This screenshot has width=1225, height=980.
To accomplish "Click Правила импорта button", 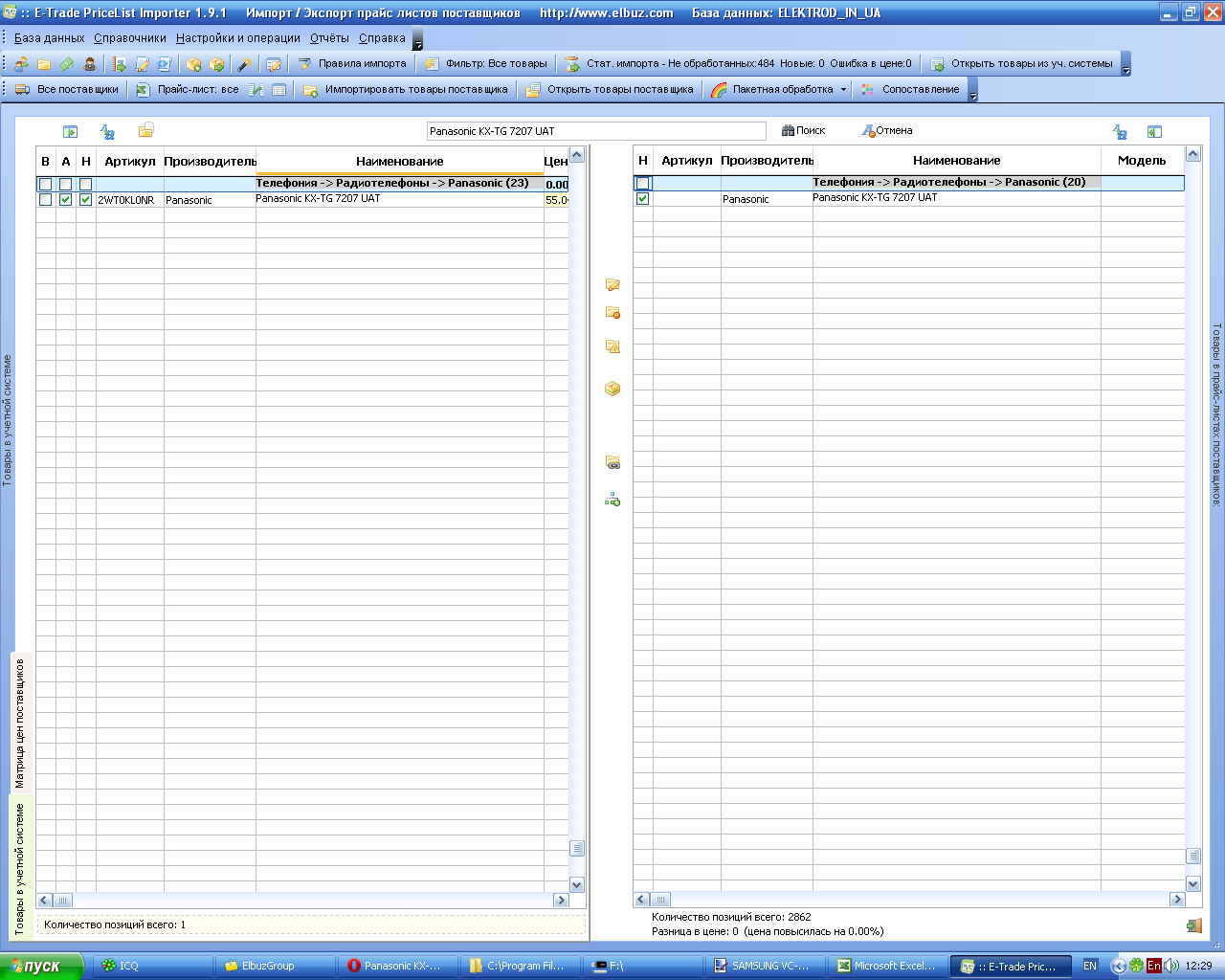I will 351,64.
